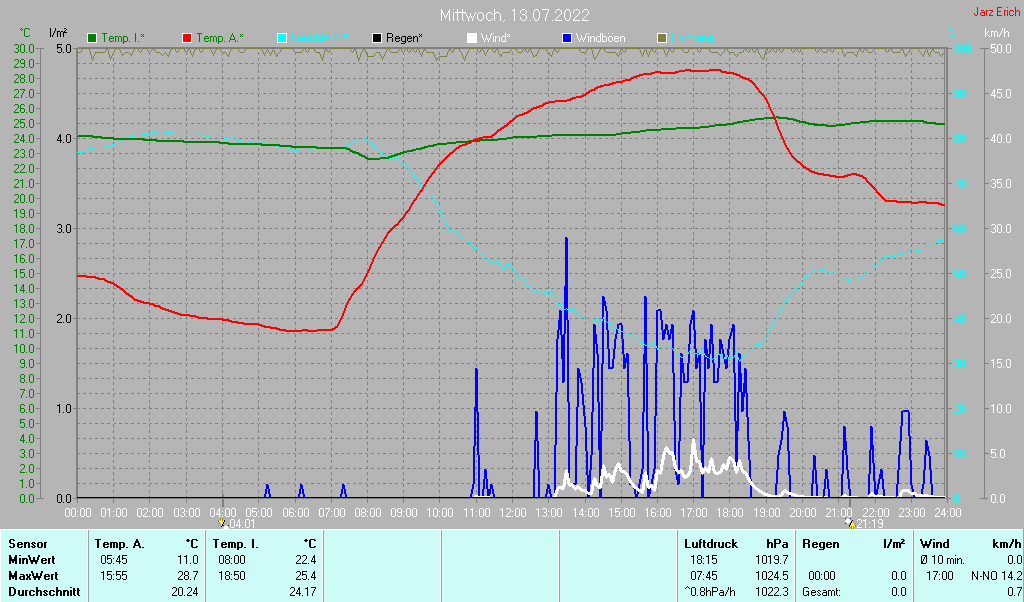Click the '04:01' sunrise time label
1024x602 pixels.
pyautogui.click(x=240, y=524)
